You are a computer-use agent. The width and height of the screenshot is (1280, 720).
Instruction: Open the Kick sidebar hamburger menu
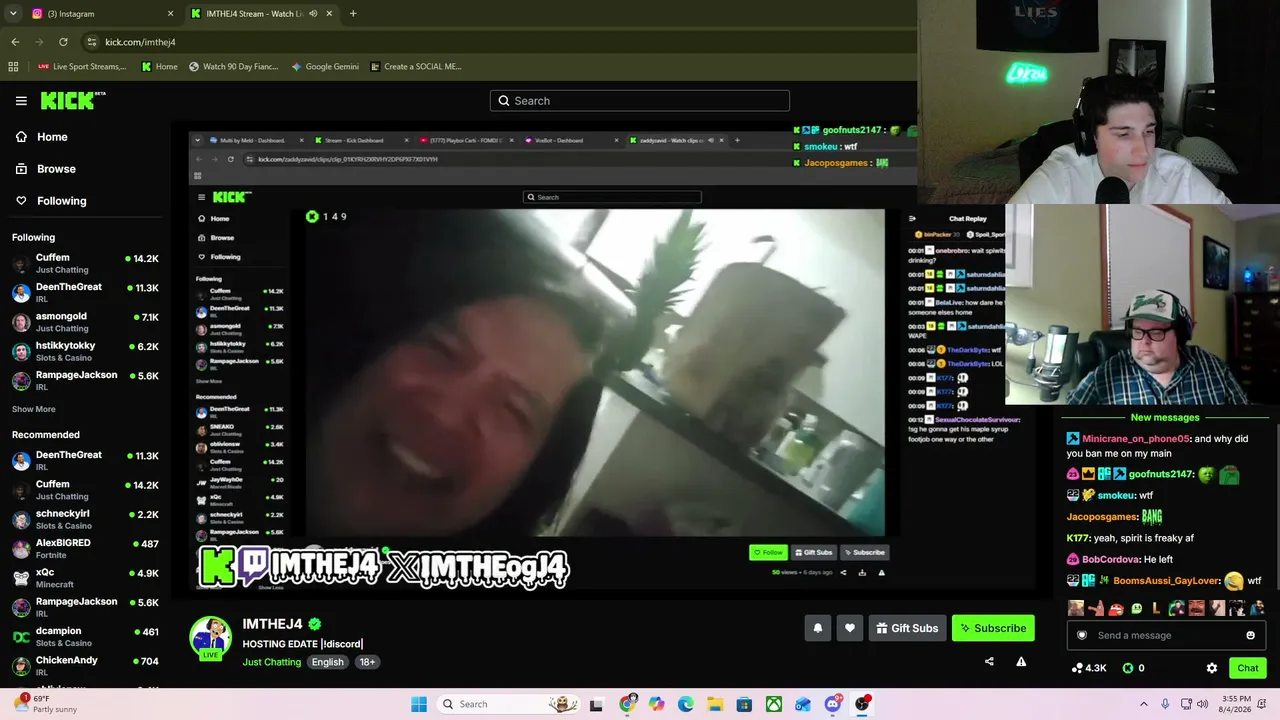click(x=21, y=101)
